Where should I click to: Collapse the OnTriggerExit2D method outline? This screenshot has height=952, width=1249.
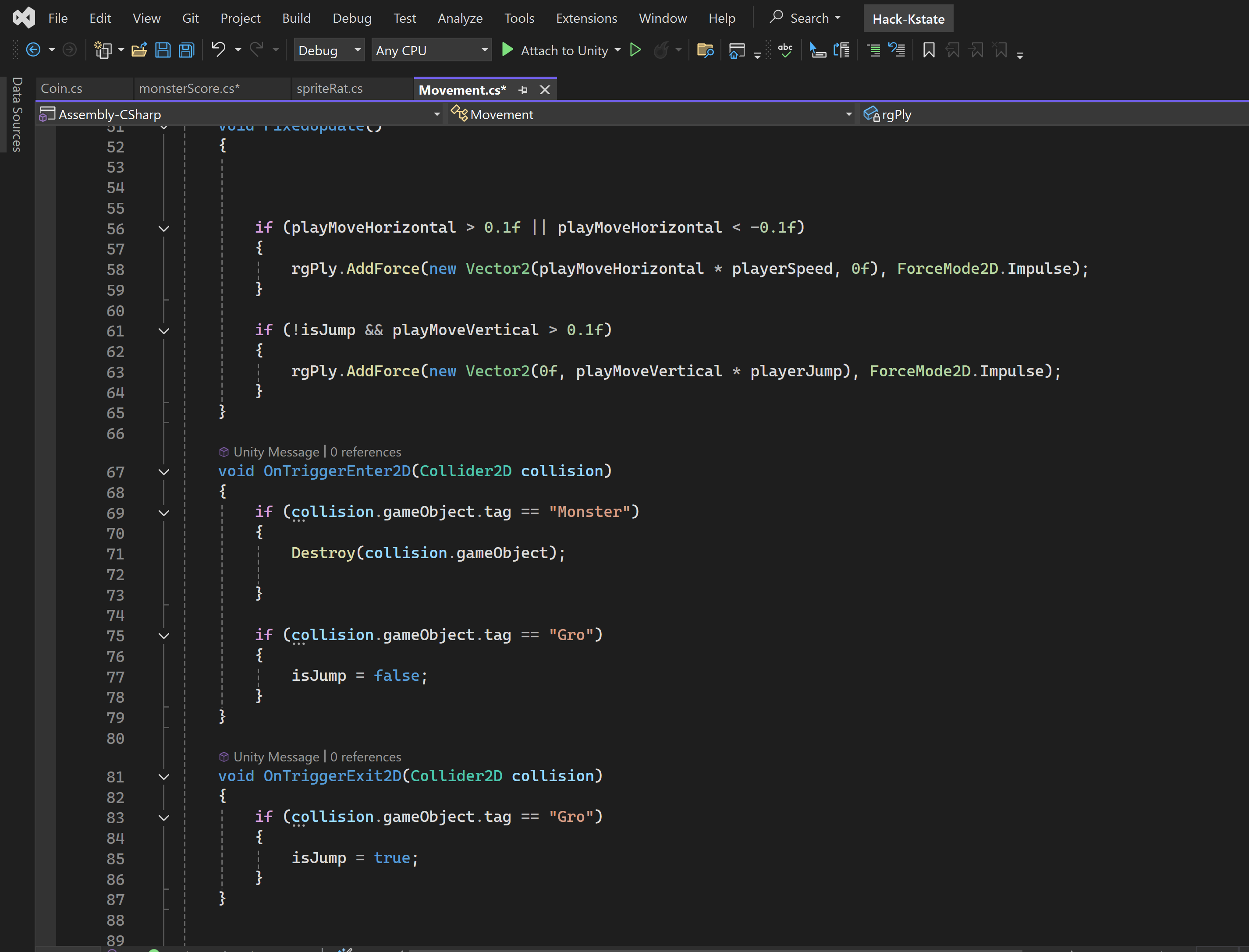tap(164, 777)
